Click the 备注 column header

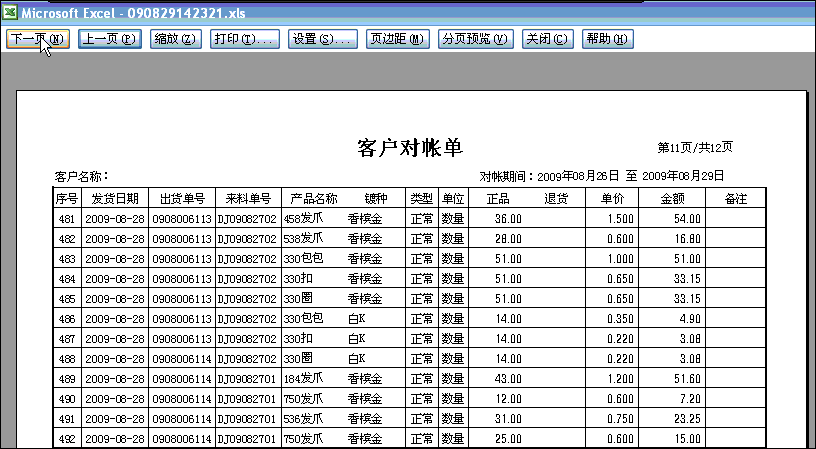click(x=736, y=198)
